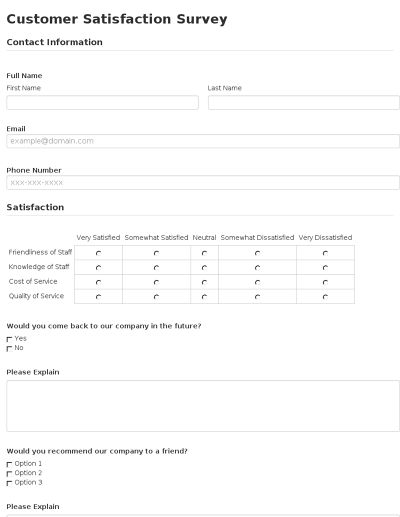Check No for coming back in future

tap(9, 349)
